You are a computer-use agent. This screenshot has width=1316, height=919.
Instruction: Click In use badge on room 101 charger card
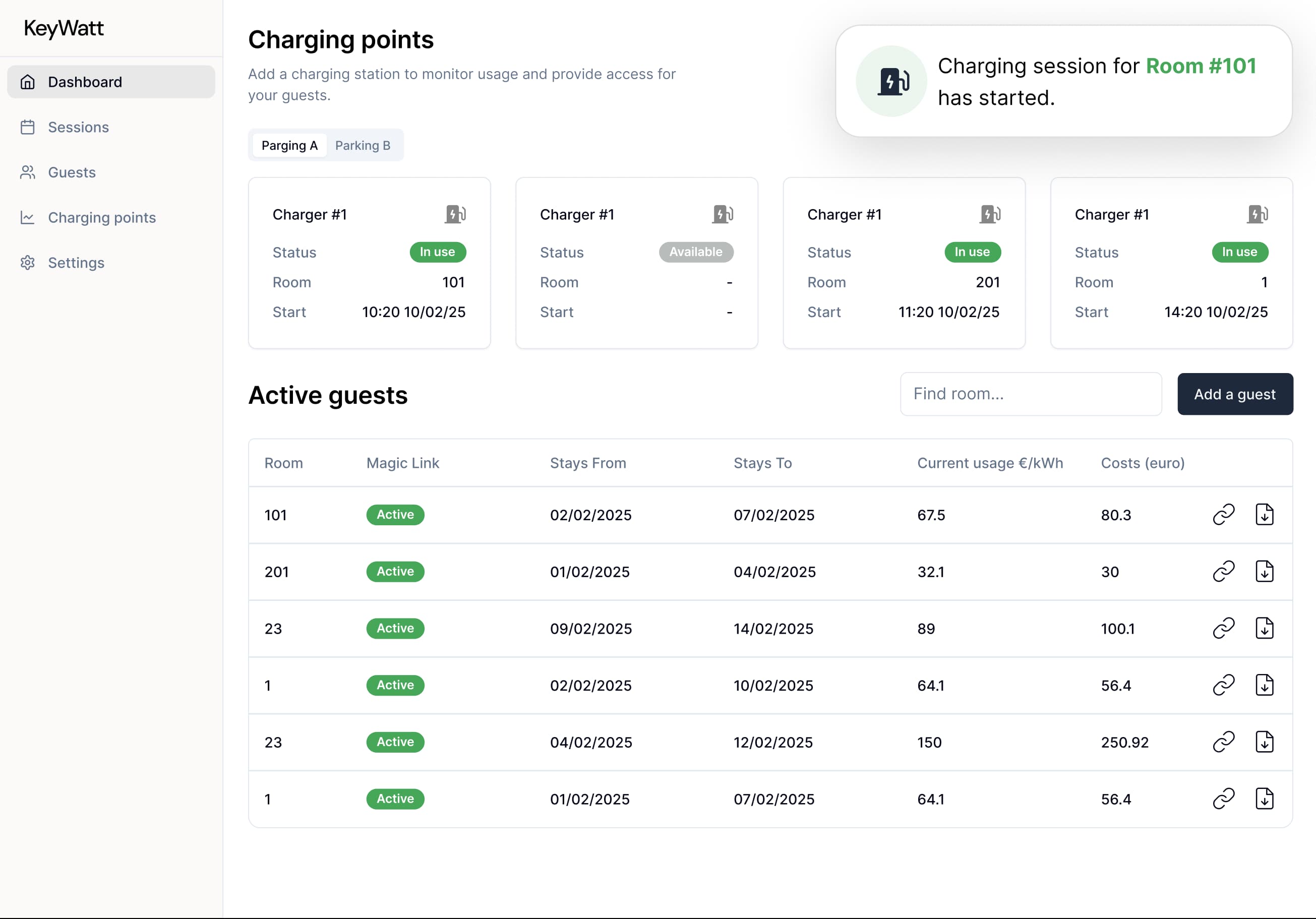pyautogui.click(x=437, y=252)
